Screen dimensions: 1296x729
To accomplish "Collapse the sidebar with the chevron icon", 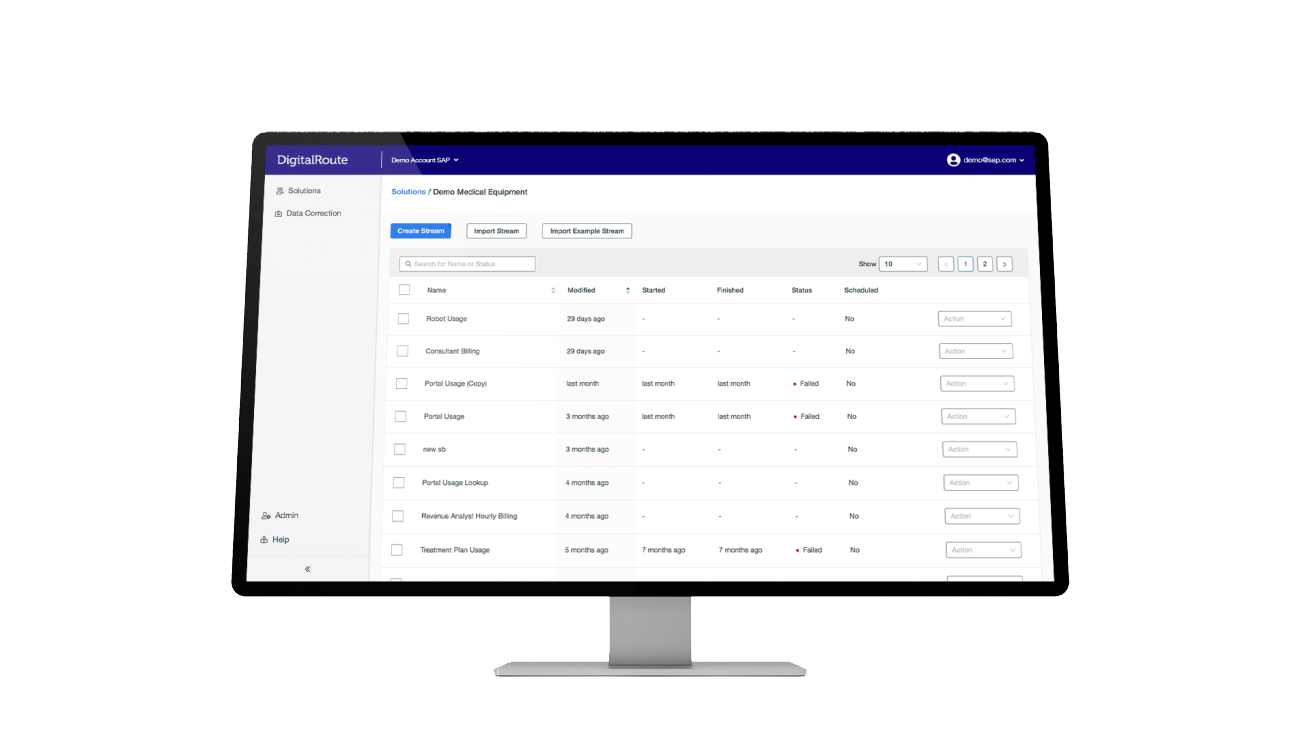I will tap(307, 568).
